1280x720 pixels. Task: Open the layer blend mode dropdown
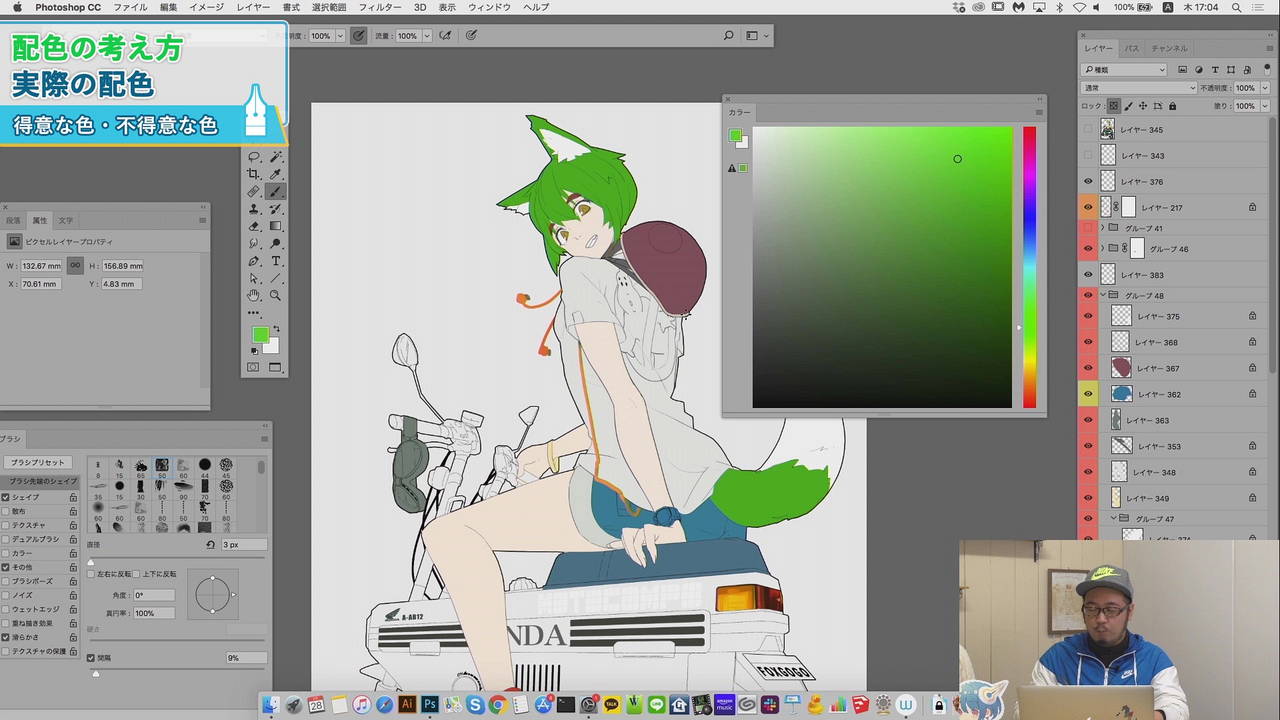(1138, 88)
